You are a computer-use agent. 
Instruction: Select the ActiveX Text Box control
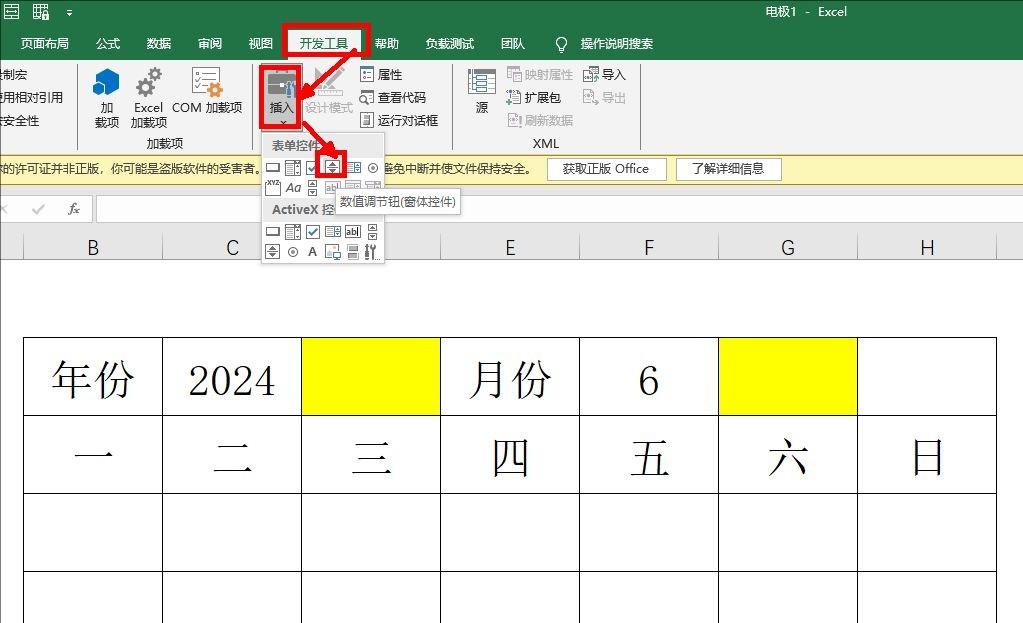[x=353, y=232]
